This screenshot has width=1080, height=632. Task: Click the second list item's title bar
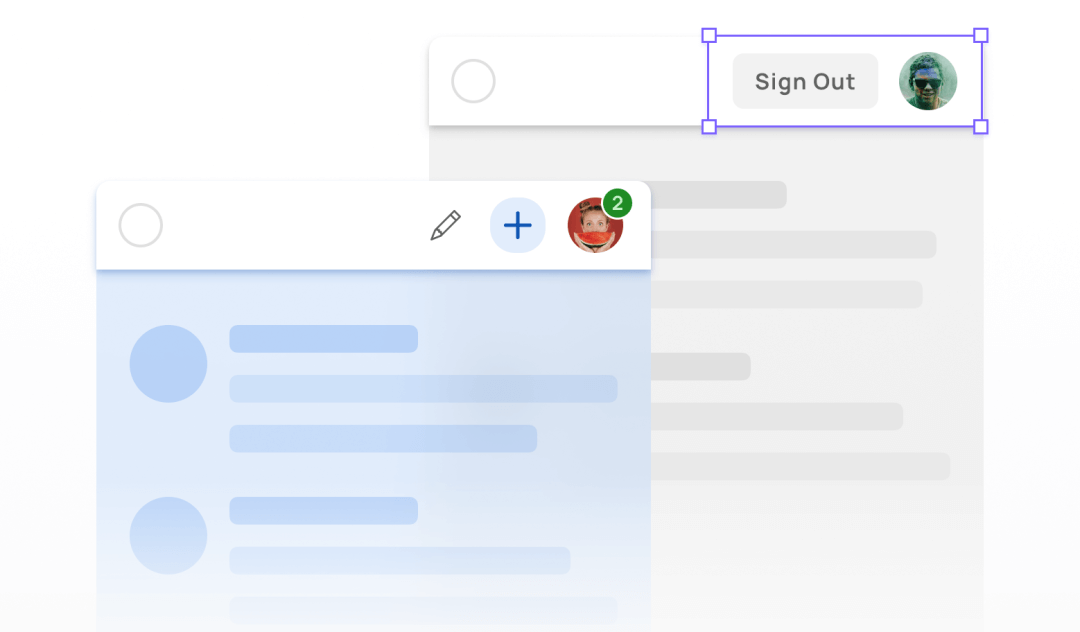pyautogui.click(x=324, y=511)
